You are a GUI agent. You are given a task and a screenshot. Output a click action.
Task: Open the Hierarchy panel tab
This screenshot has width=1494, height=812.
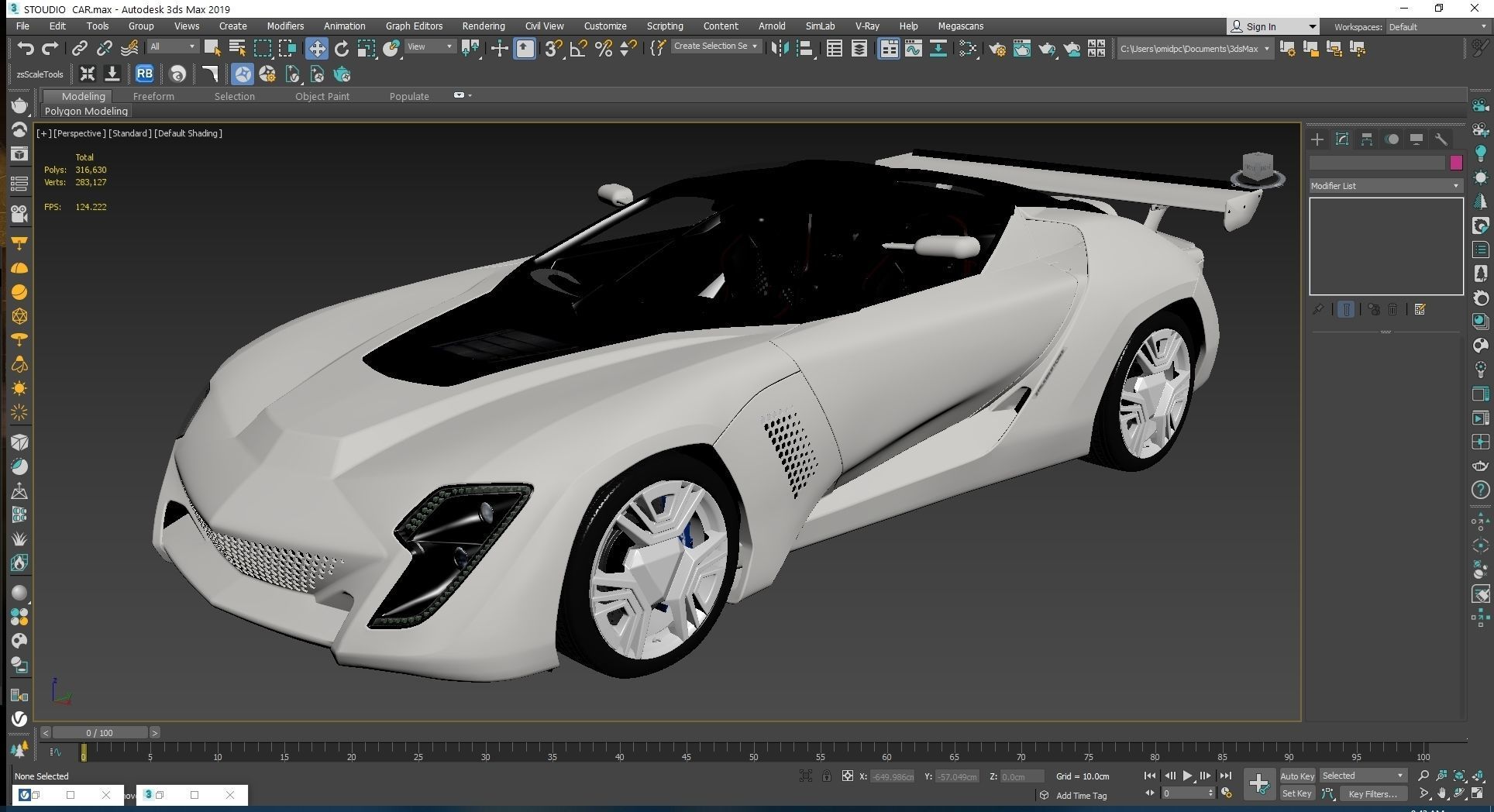tap(1367, 139)
